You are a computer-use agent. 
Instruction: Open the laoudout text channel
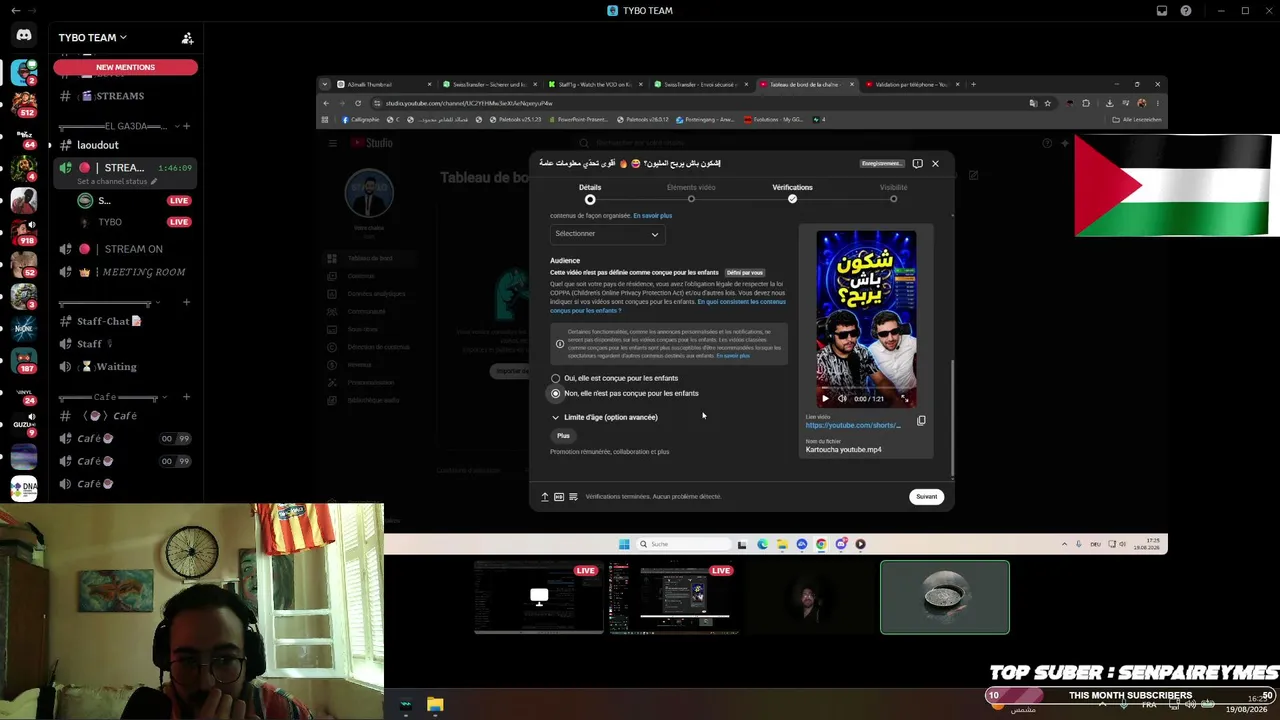[x=125, y=145]
